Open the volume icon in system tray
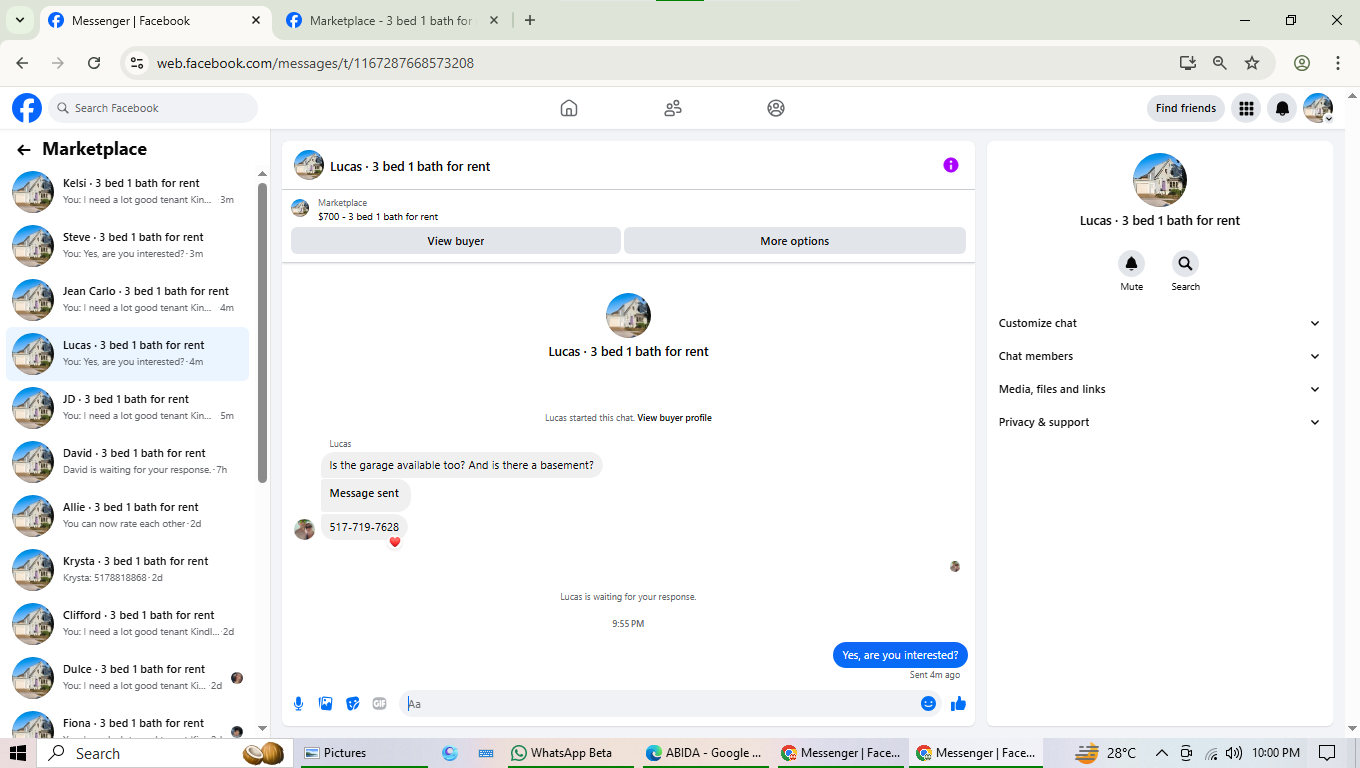The width and height of the screenshot is (1360, 768). pyautogui.click(x=1233, y=753)
